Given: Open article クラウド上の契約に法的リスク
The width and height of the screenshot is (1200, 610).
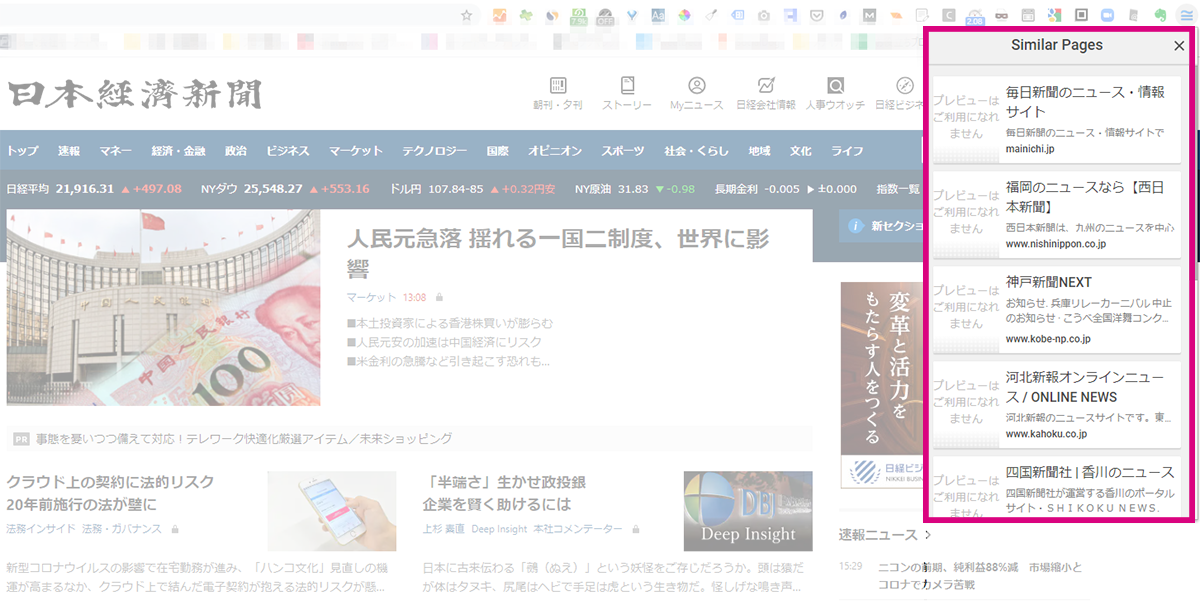Looking at the screenshot, I should pos(110,493).
